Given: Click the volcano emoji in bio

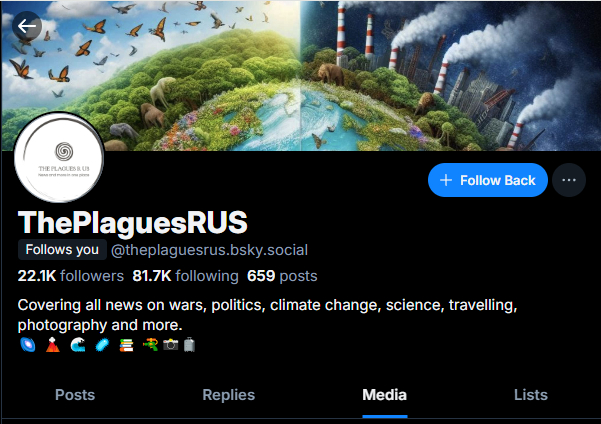Looking at the screenshot, I should [x=53, y=345].
